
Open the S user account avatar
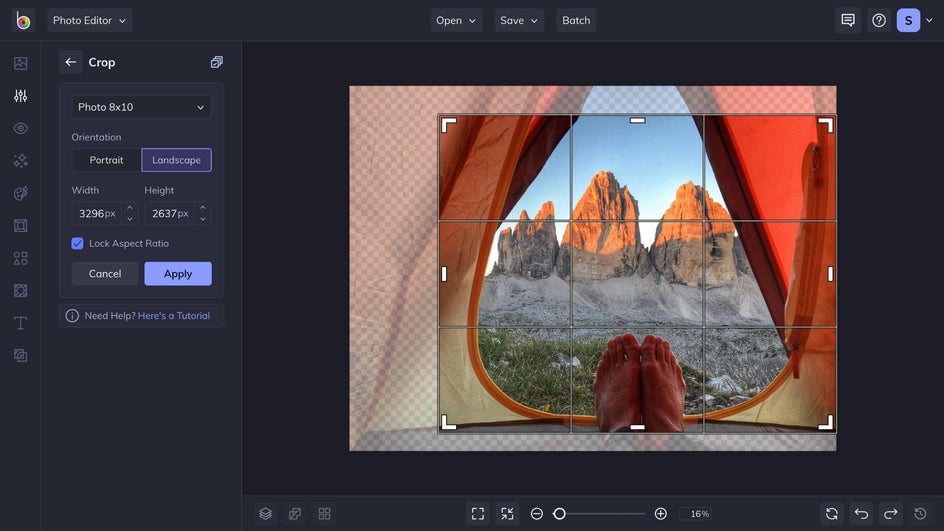(908, 20)
